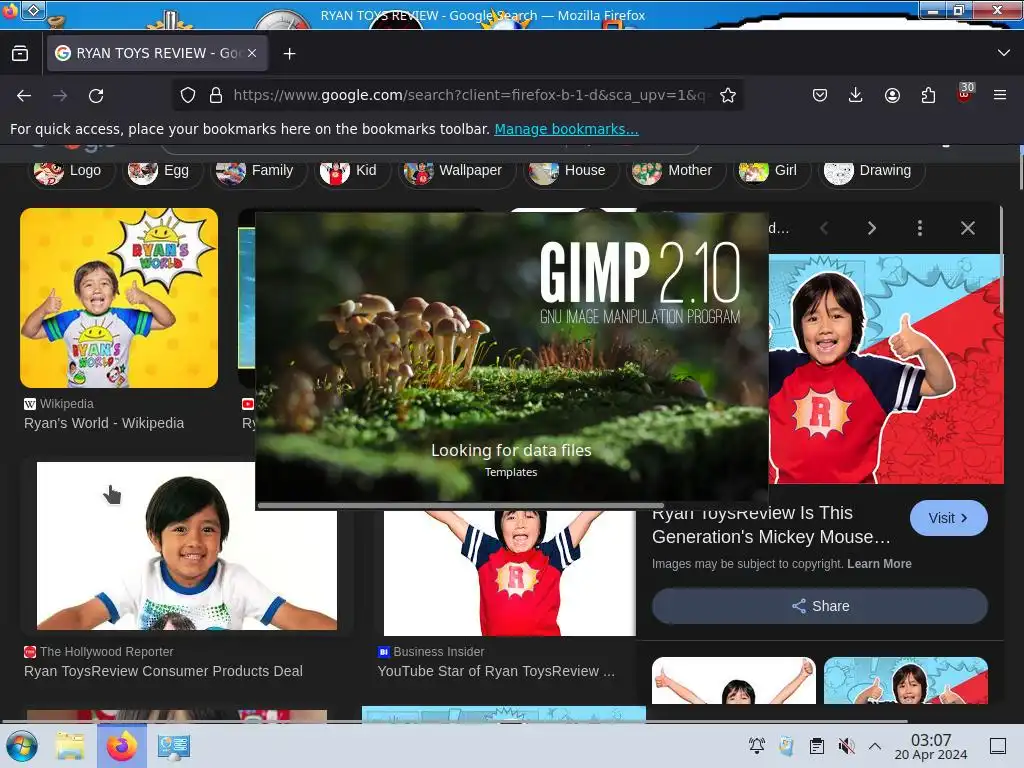Open the clipboard manager tray icon
1024x768 pixels.
816,746
